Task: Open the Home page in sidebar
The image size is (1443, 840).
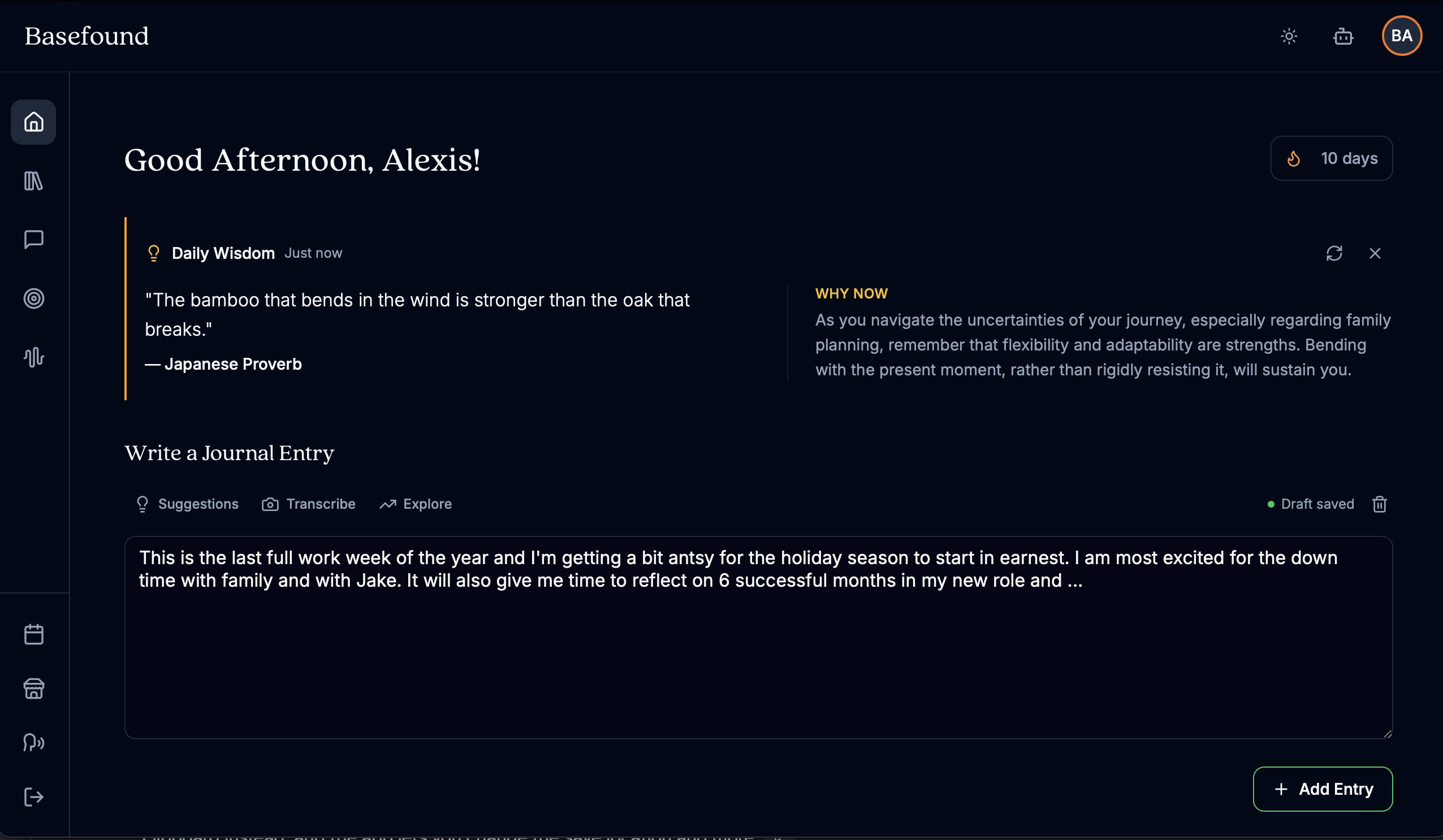Action: (34, 122)
